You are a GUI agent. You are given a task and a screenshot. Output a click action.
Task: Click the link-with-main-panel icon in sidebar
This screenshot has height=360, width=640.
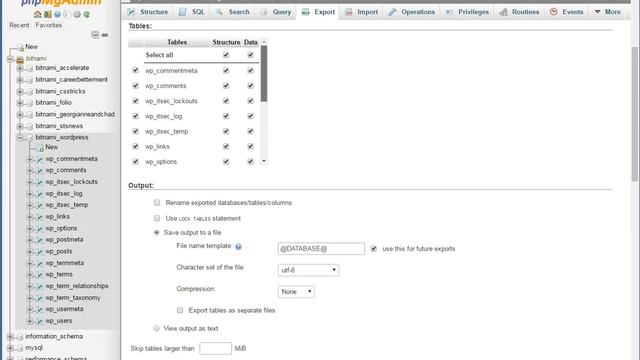105,35
